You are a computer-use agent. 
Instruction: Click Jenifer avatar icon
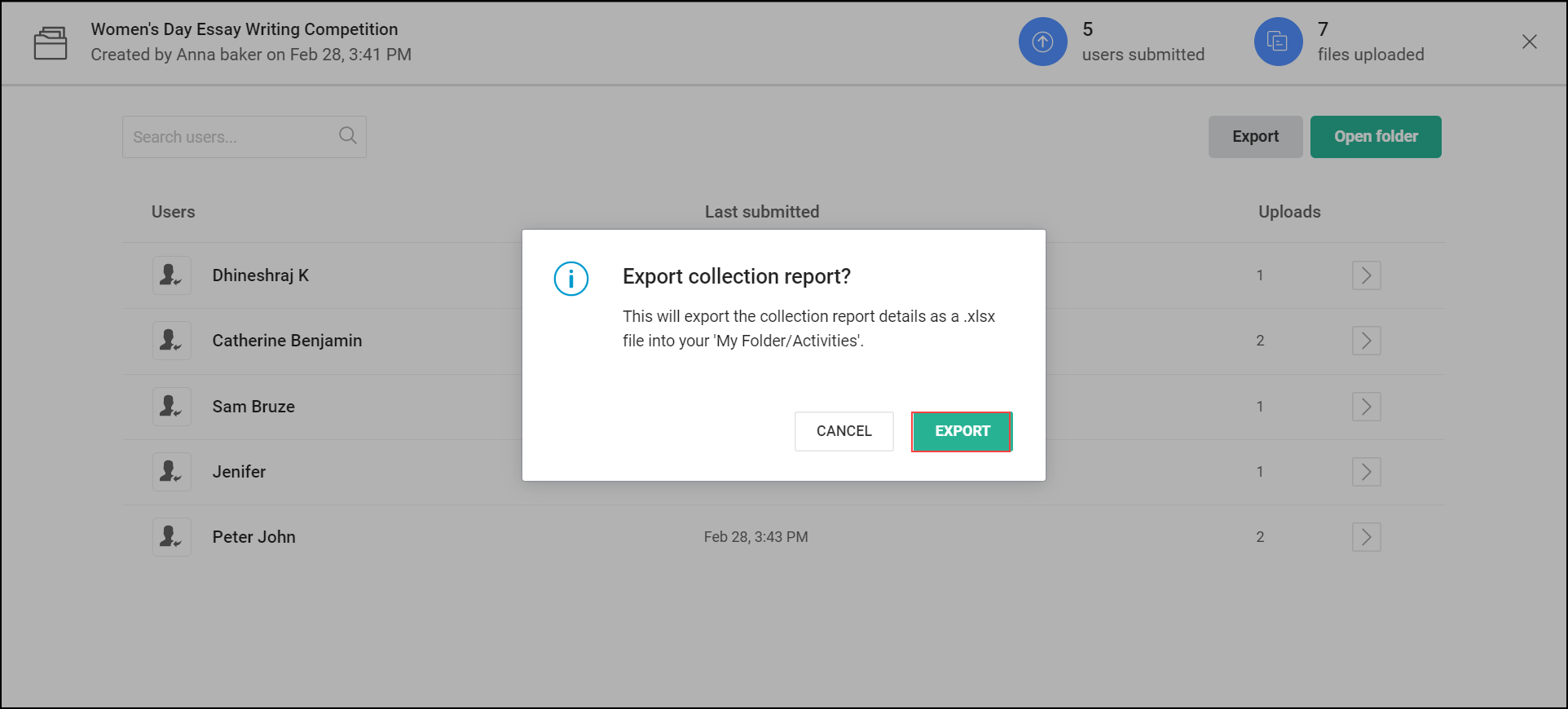point(172,472)
